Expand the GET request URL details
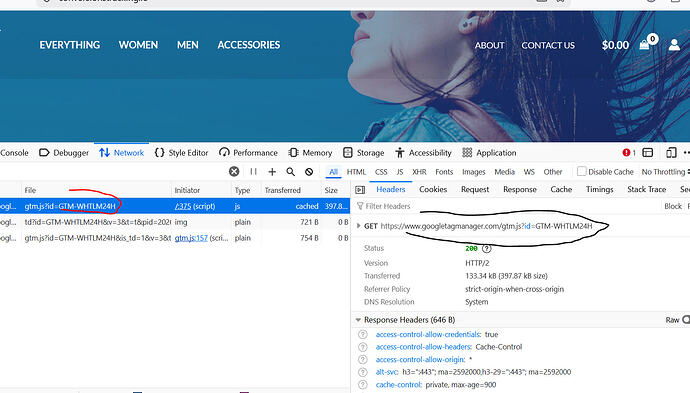The width and height of the screenshot is (690, 393). click(x=359, y=226)
